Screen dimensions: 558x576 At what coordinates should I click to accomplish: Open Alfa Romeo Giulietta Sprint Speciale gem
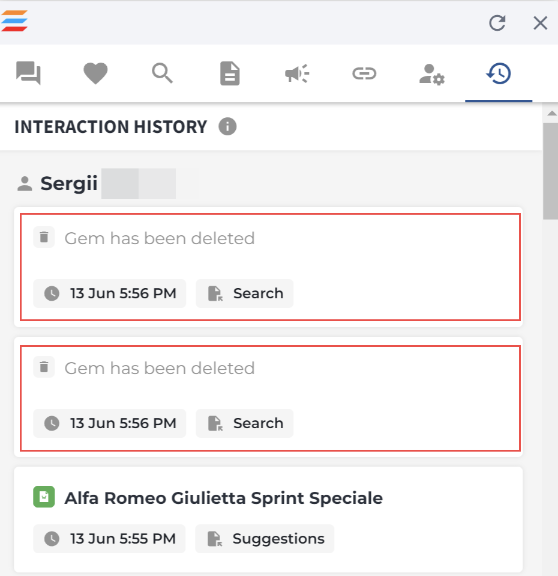[x=223, y=498]
